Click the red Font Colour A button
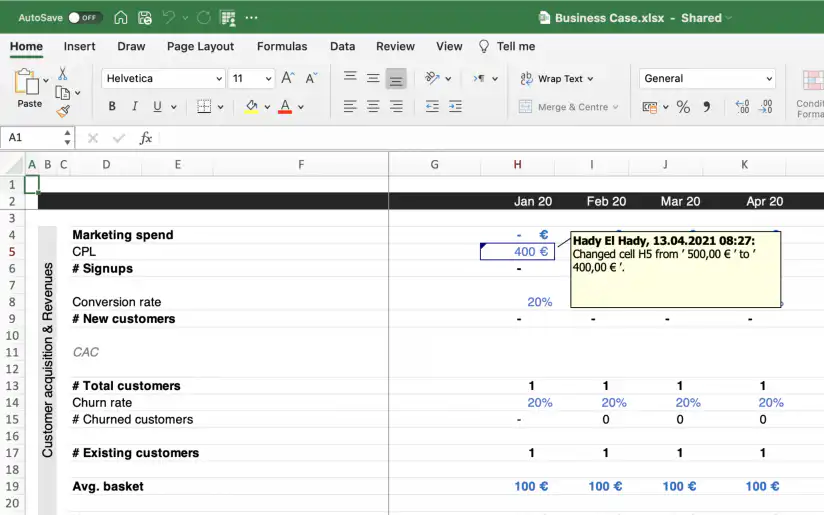 pyautogui.click(x=285, y=107)
